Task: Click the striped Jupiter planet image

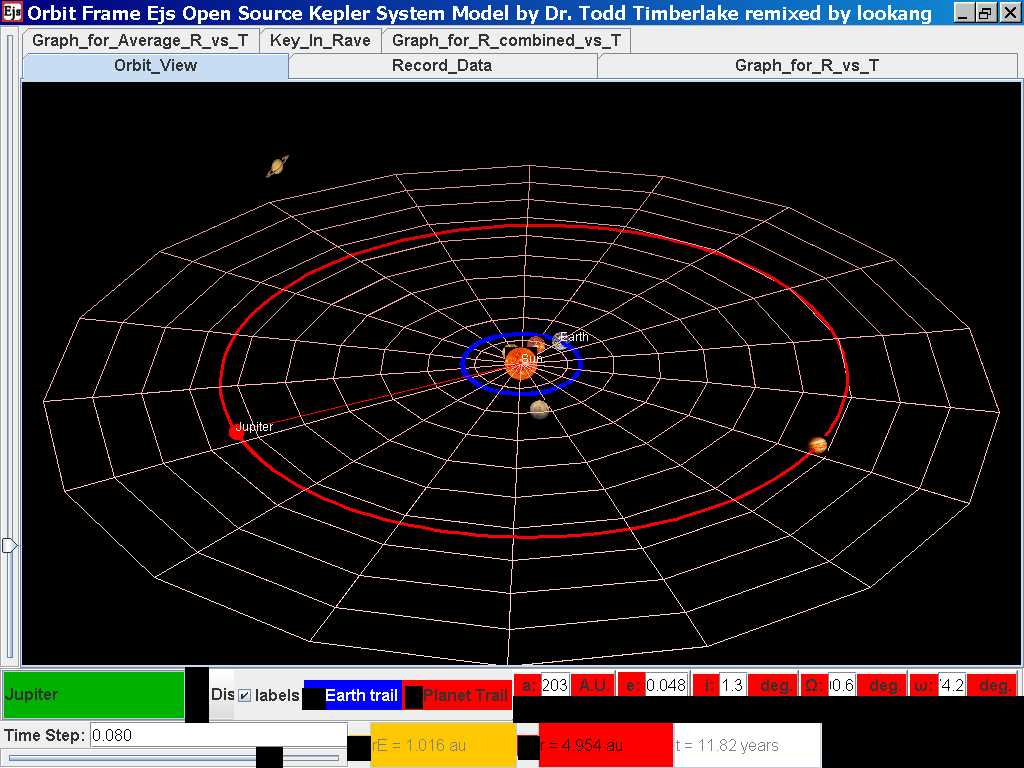Action: (x=818, y=445)
